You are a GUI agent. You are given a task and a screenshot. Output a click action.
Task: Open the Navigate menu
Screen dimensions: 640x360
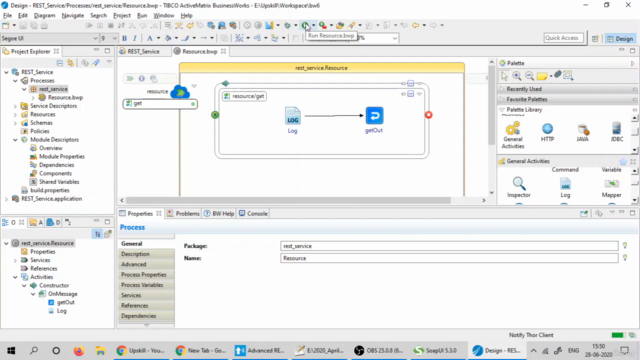pyautogui.click(x=73, y=16)
